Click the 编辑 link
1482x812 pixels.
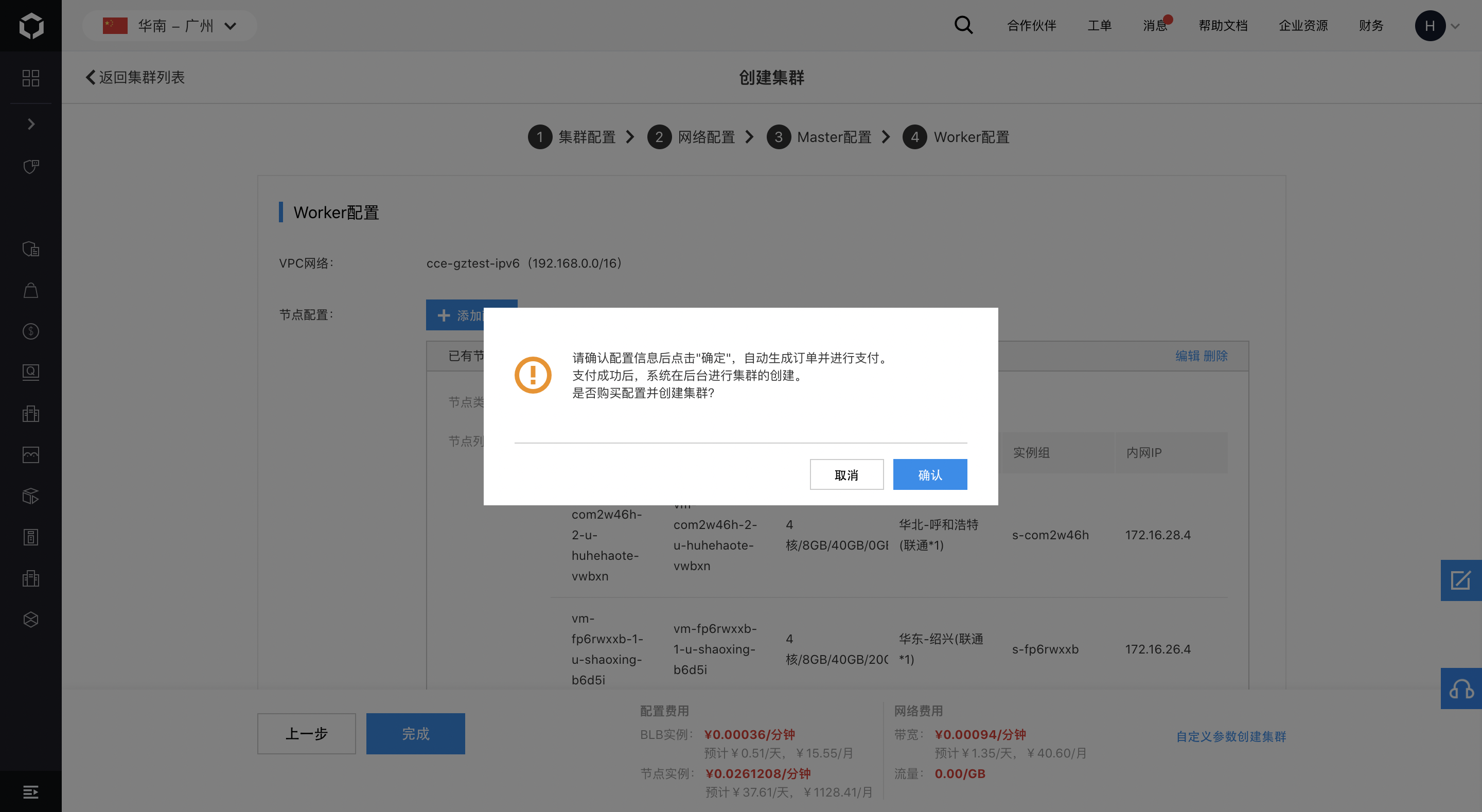point(1188,356)
